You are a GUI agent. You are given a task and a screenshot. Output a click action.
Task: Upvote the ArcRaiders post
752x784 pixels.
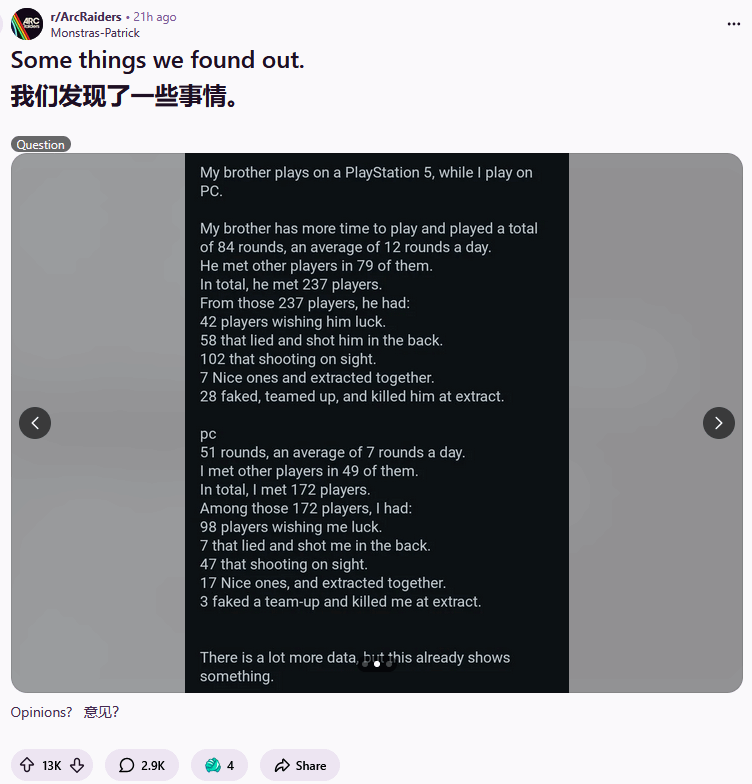27,765
